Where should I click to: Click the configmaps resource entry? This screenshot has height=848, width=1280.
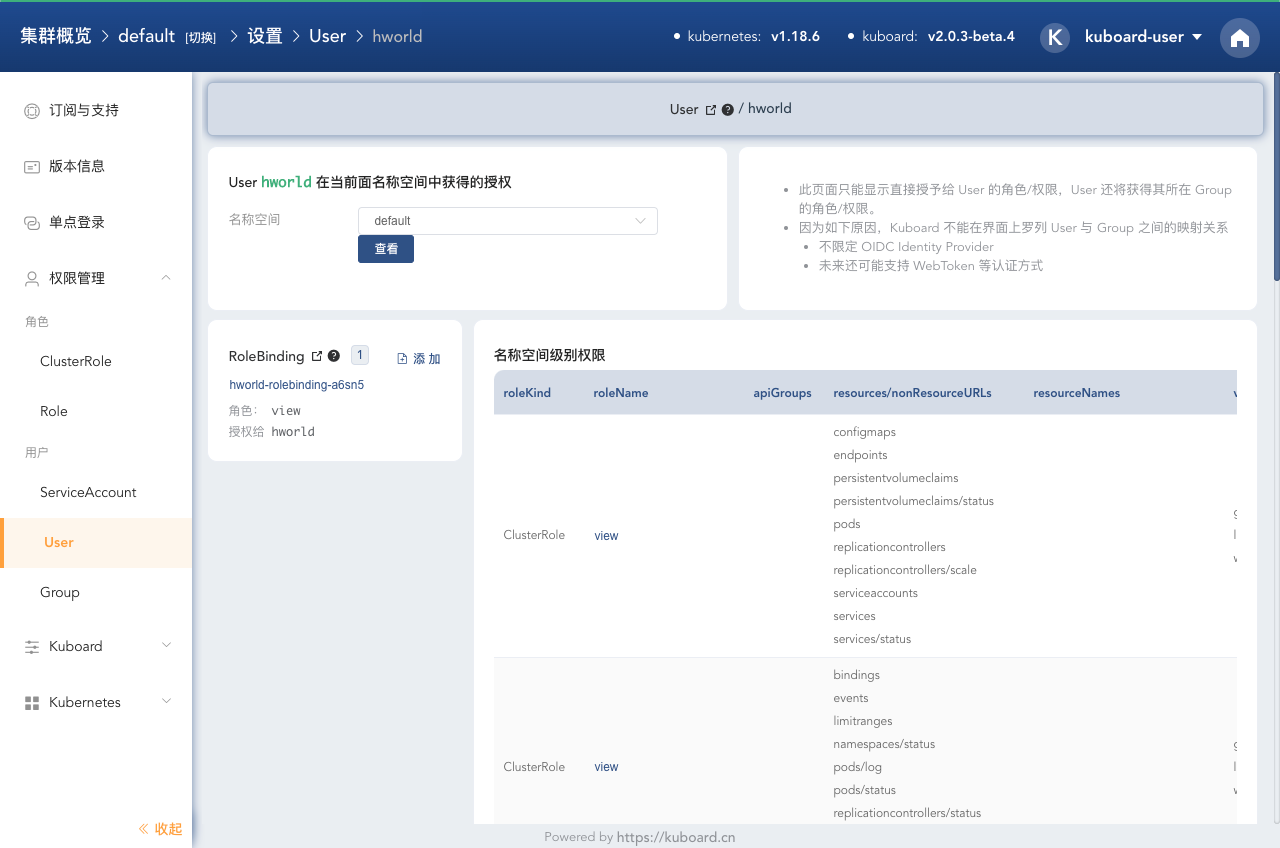click(x=864, y=432)
